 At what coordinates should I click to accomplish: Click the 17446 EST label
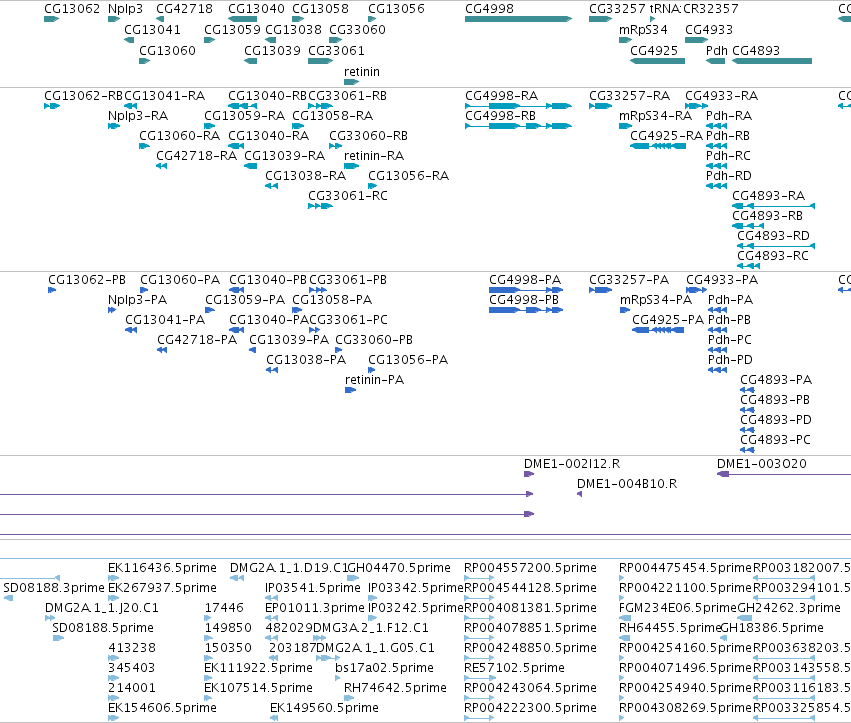pos(224,608)
